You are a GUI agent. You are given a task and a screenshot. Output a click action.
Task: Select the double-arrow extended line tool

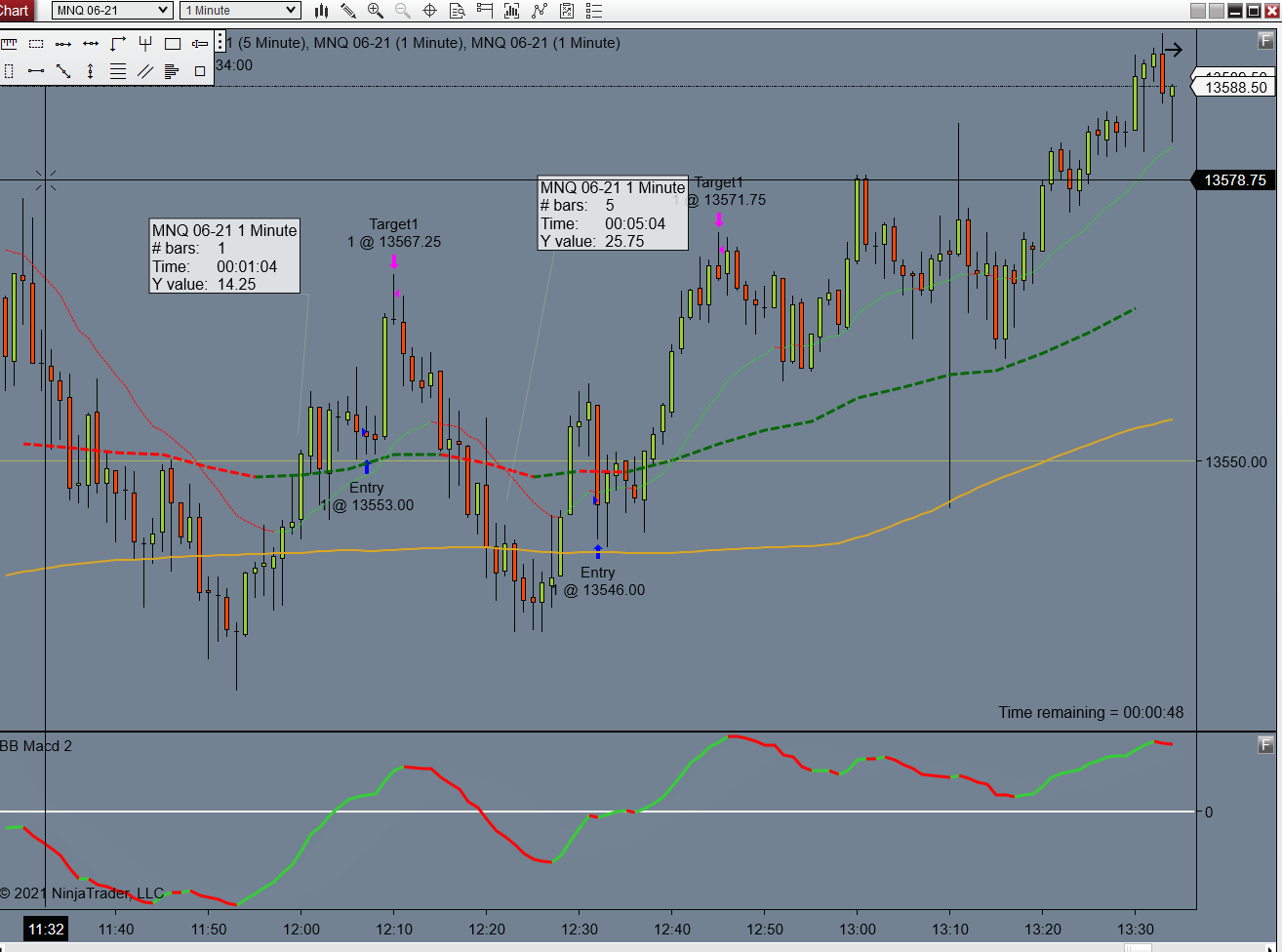(x=91, y=44)
